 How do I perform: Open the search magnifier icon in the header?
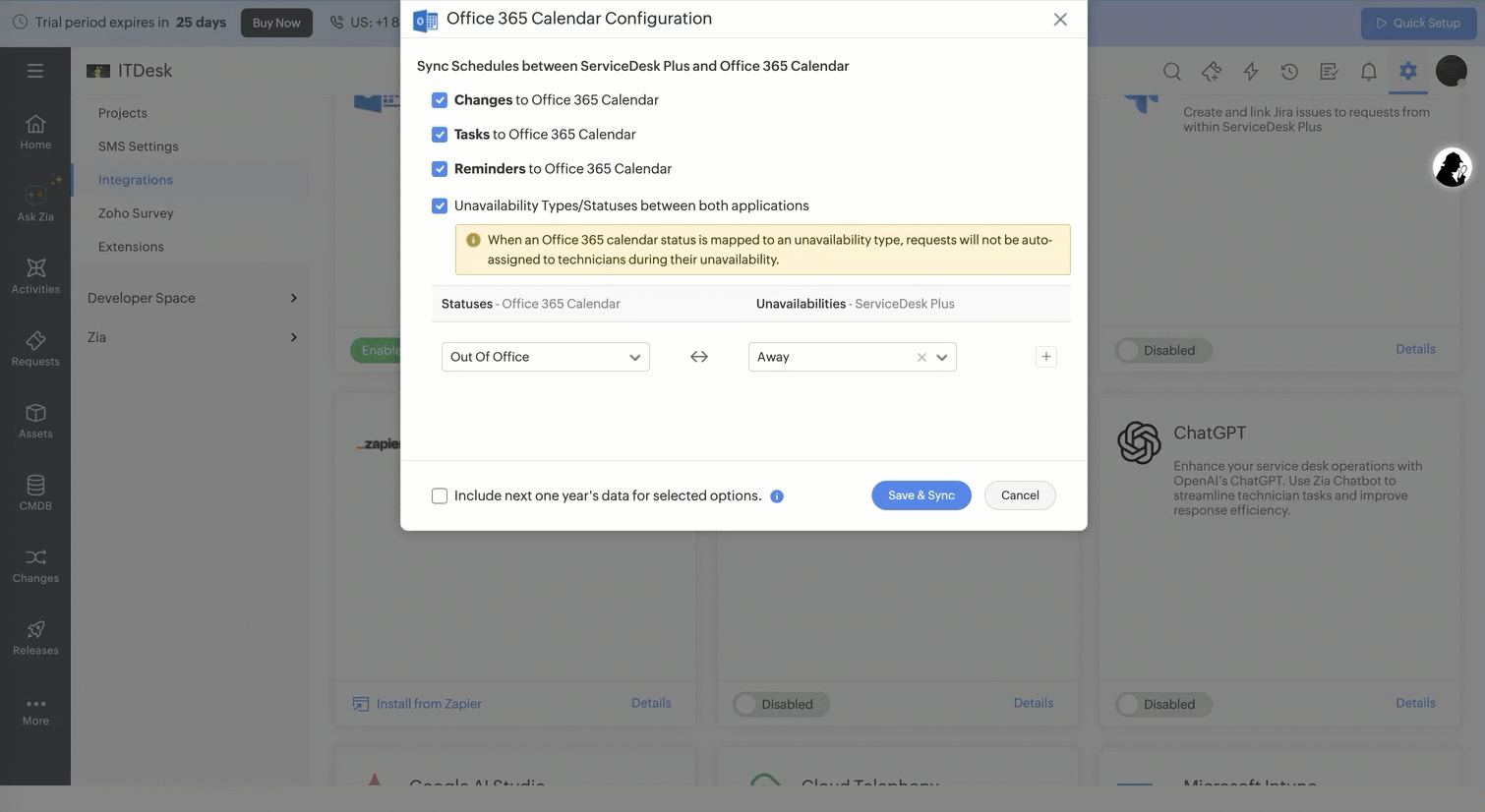pyautogui.click(x=1172, y=71)
